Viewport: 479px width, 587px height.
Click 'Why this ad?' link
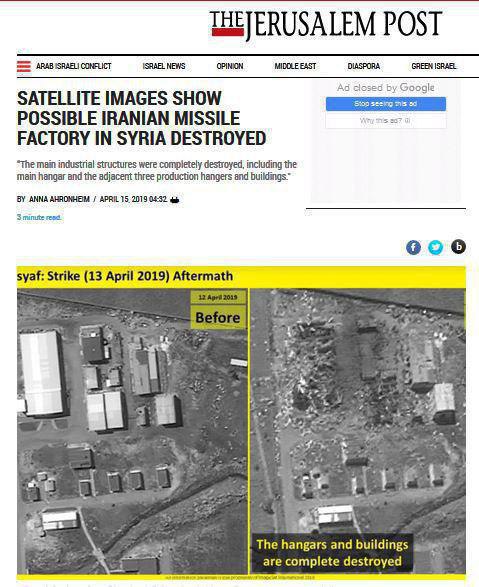(x=381, y=121)
